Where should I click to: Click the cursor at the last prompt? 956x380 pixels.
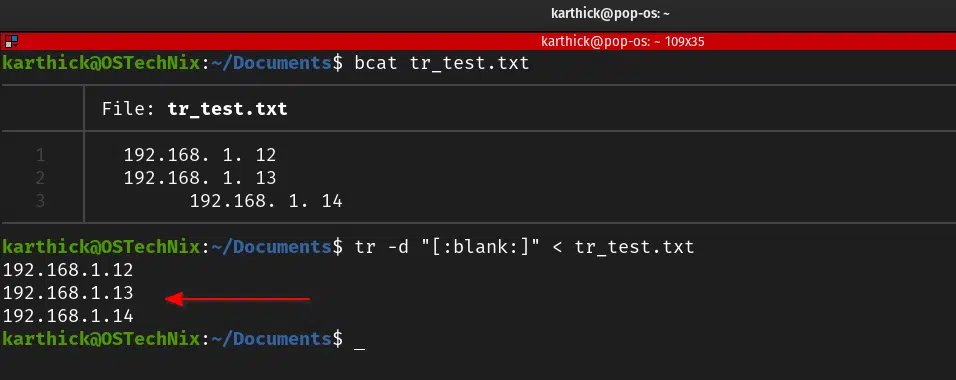(x=359, y=342)
